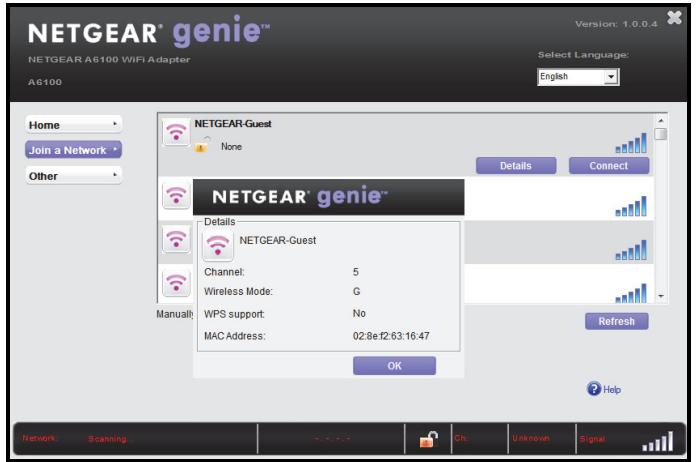Click NETGEAR-Guest name in the Details dialog

(278, 240)
